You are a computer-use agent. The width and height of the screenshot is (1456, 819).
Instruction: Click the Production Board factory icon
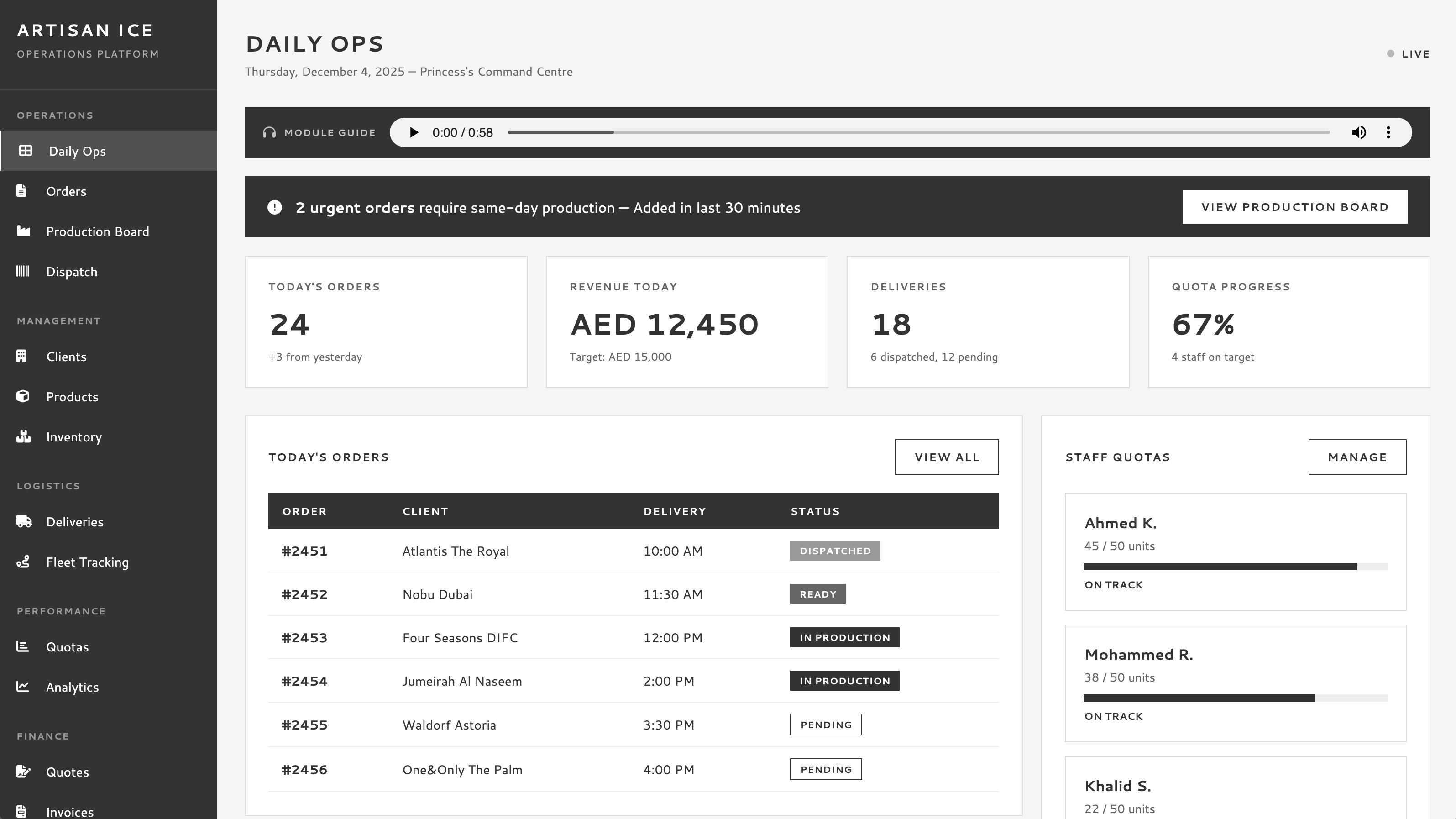click(x=23, y=231)
